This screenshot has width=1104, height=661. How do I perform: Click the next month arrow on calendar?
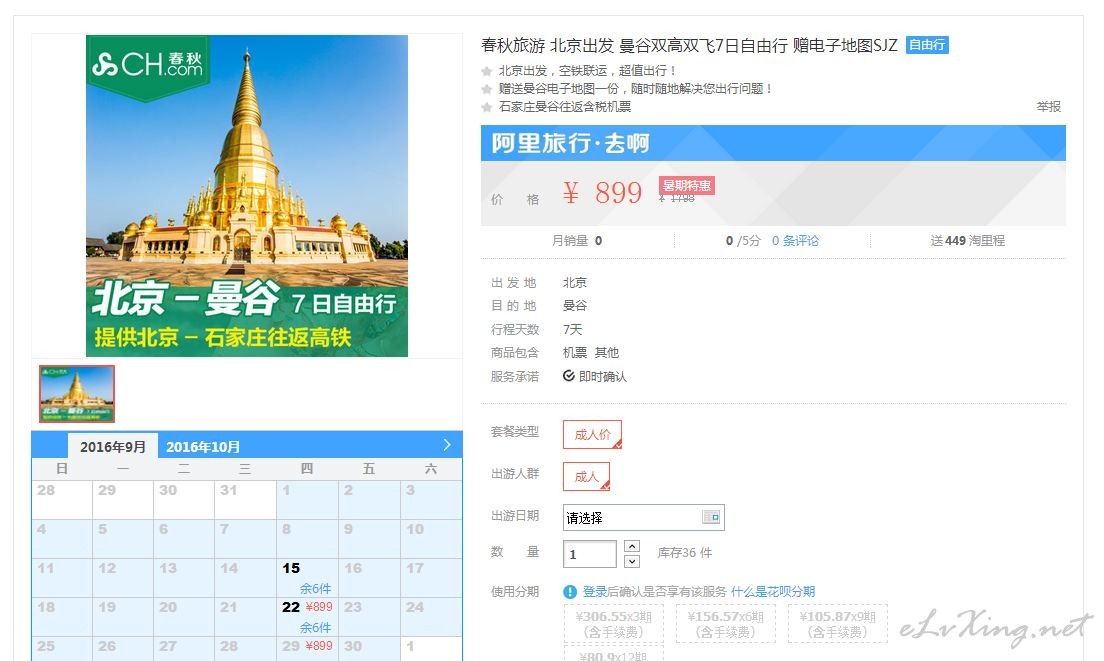tap(447, 445)
